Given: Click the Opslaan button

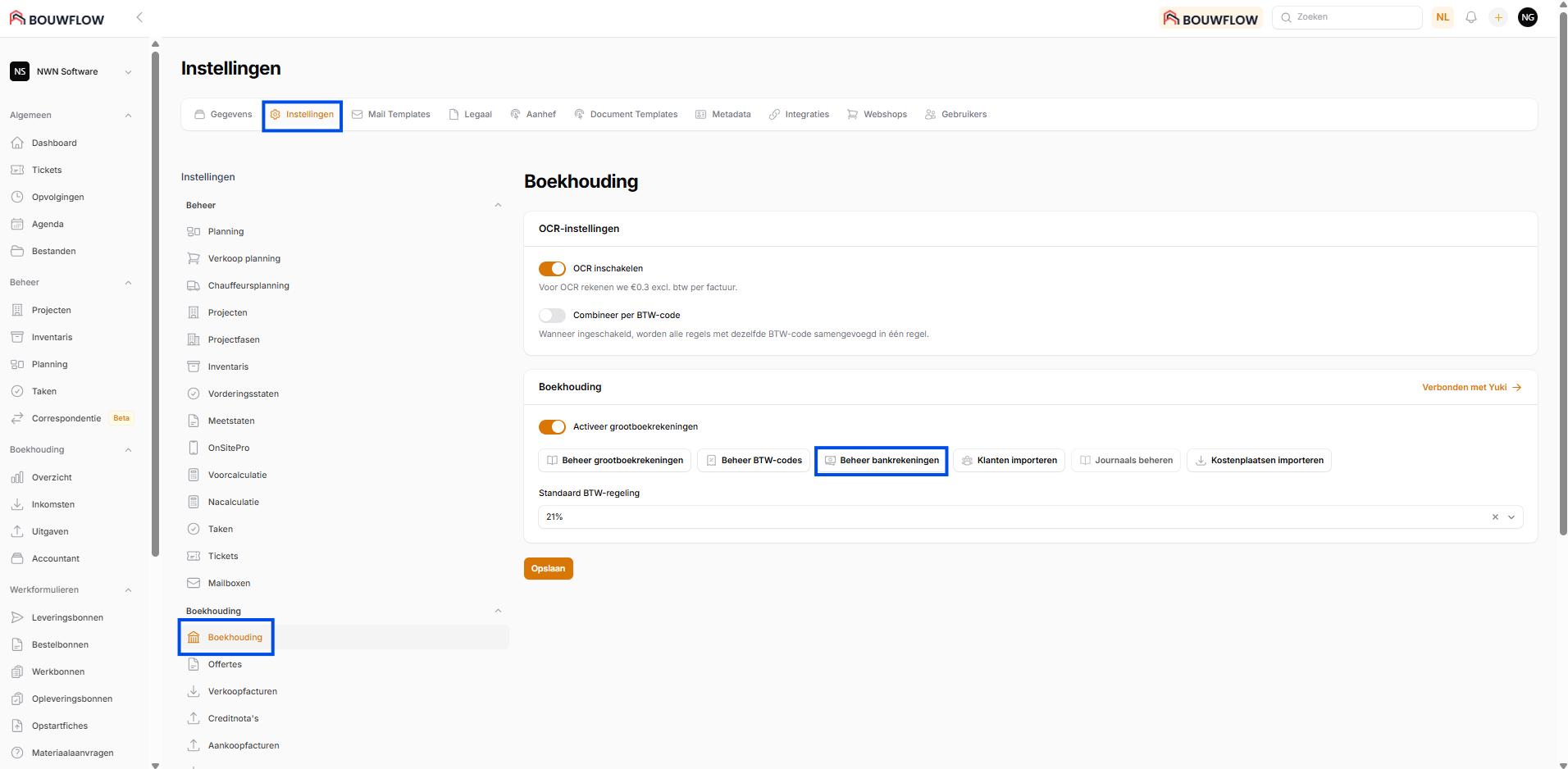Looking at the screenshot, I should pos(548,569).
